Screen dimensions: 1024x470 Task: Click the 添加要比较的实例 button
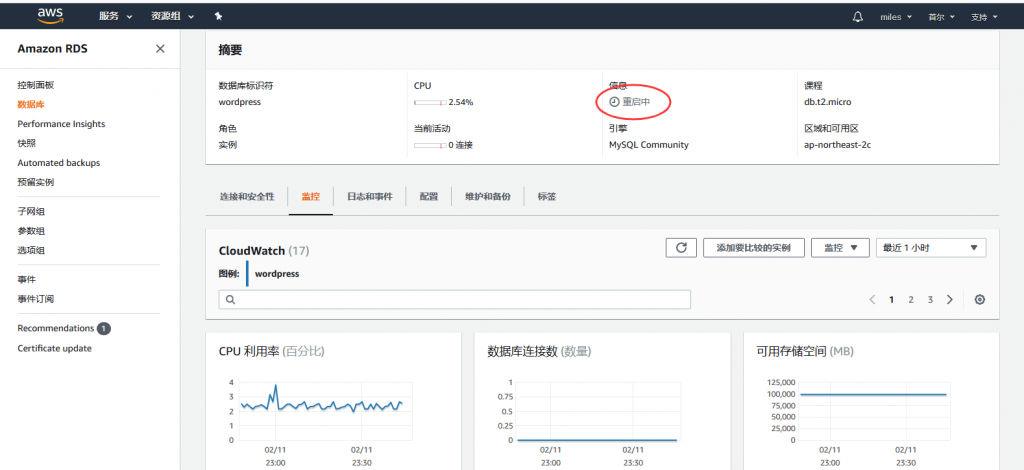pos(754,248)
